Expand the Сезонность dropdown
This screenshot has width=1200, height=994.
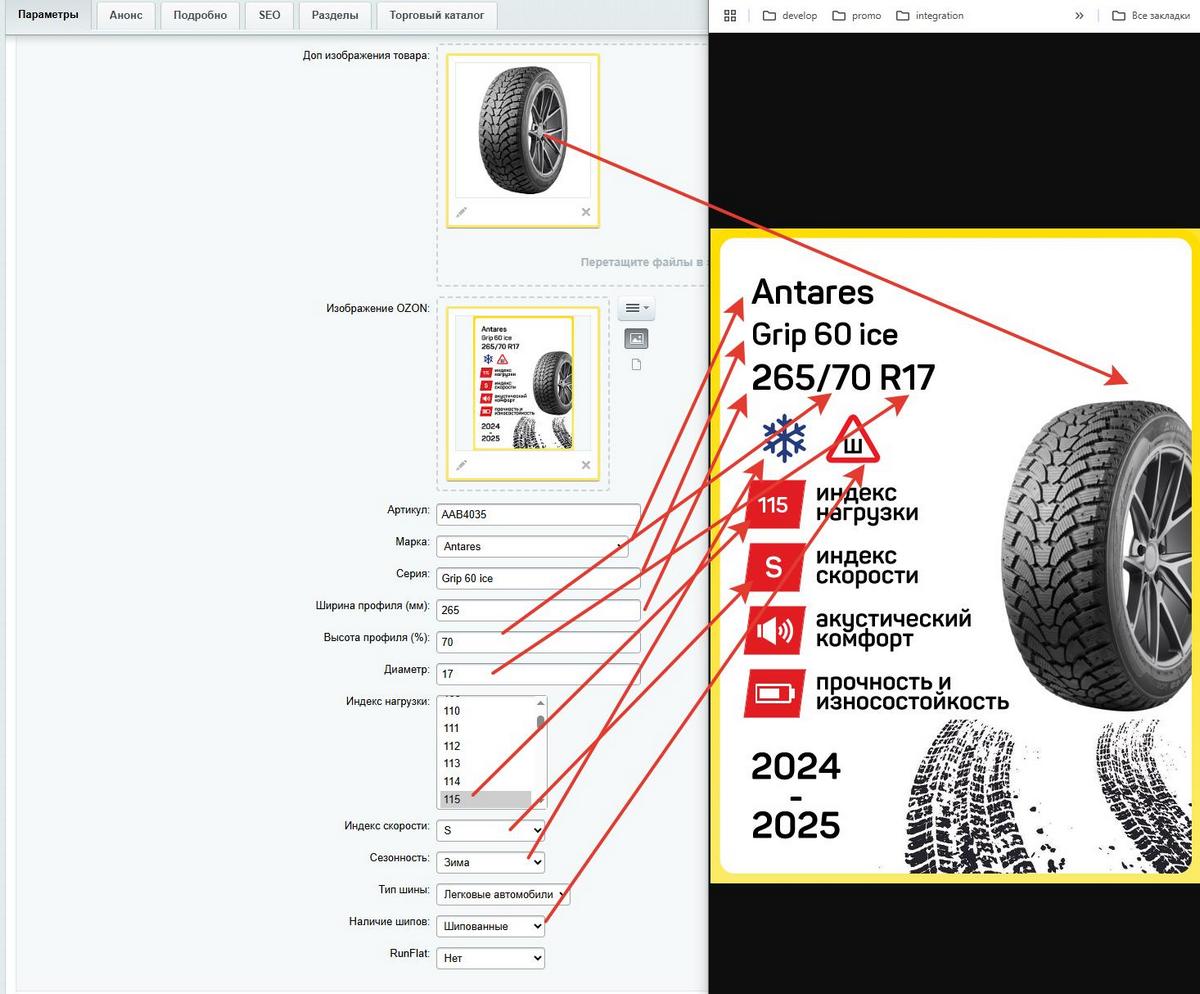(491, 862)
